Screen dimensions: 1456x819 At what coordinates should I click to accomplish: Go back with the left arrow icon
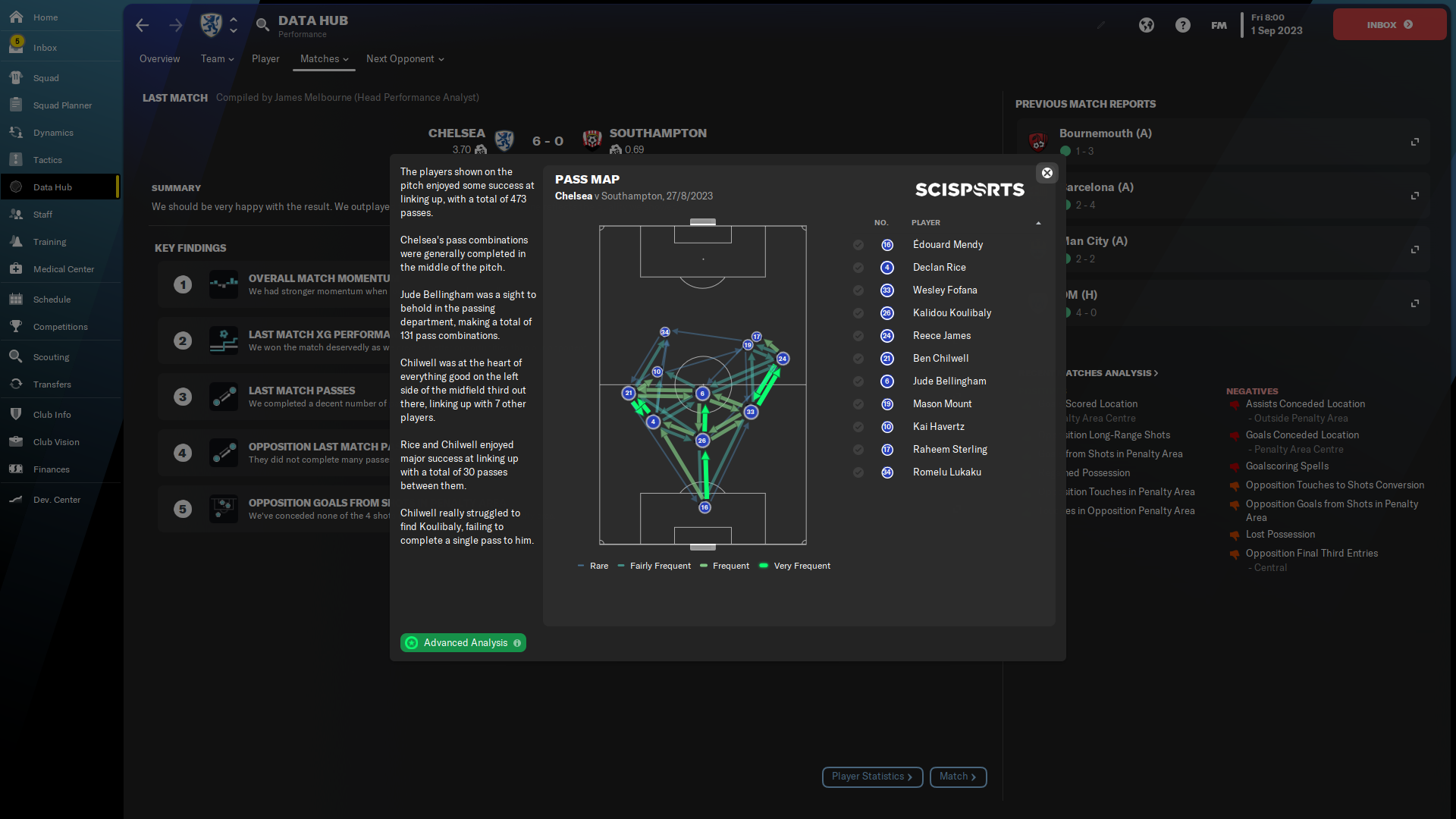tap(143, 25)
